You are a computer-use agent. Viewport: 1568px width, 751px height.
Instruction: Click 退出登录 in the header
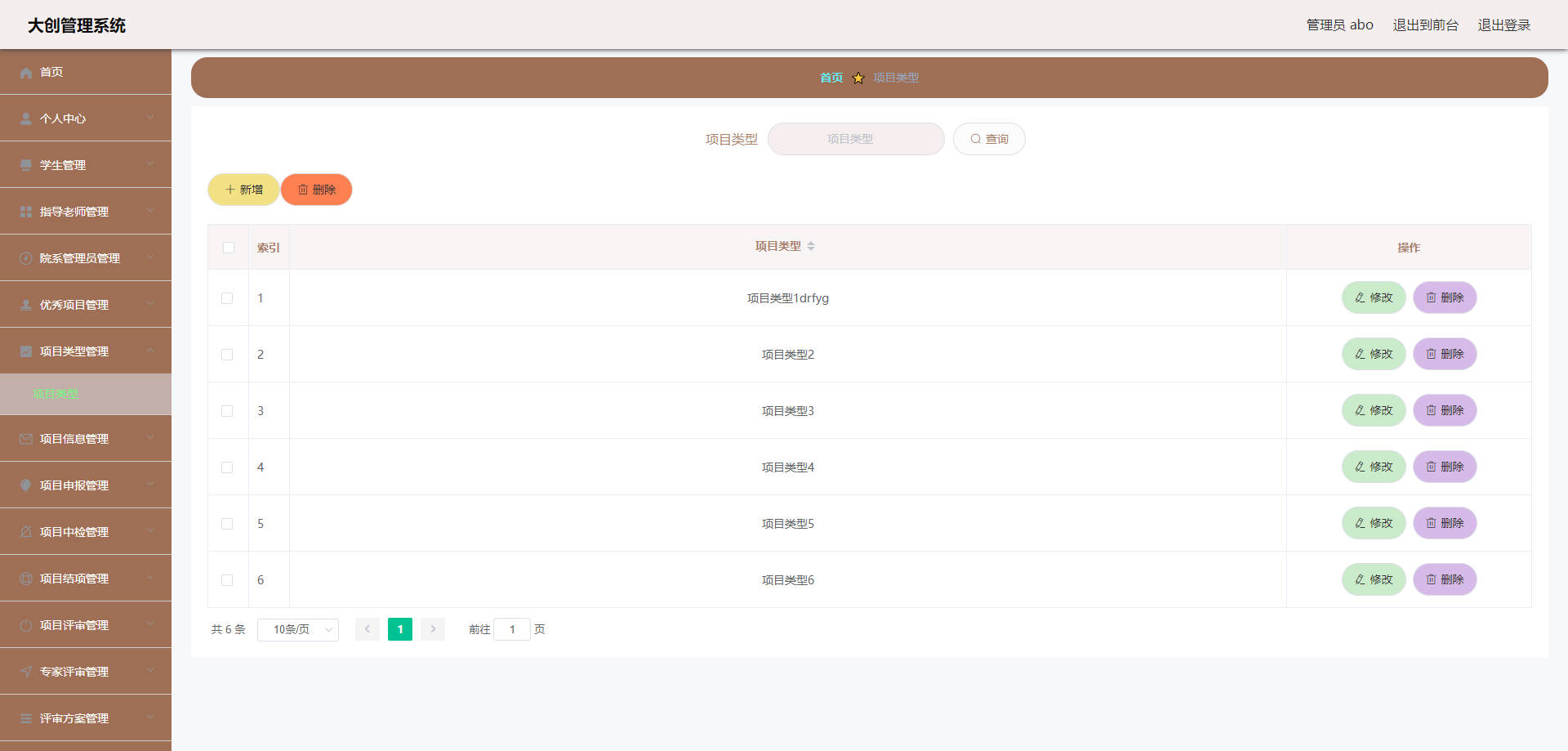[x=1504, y=25]
